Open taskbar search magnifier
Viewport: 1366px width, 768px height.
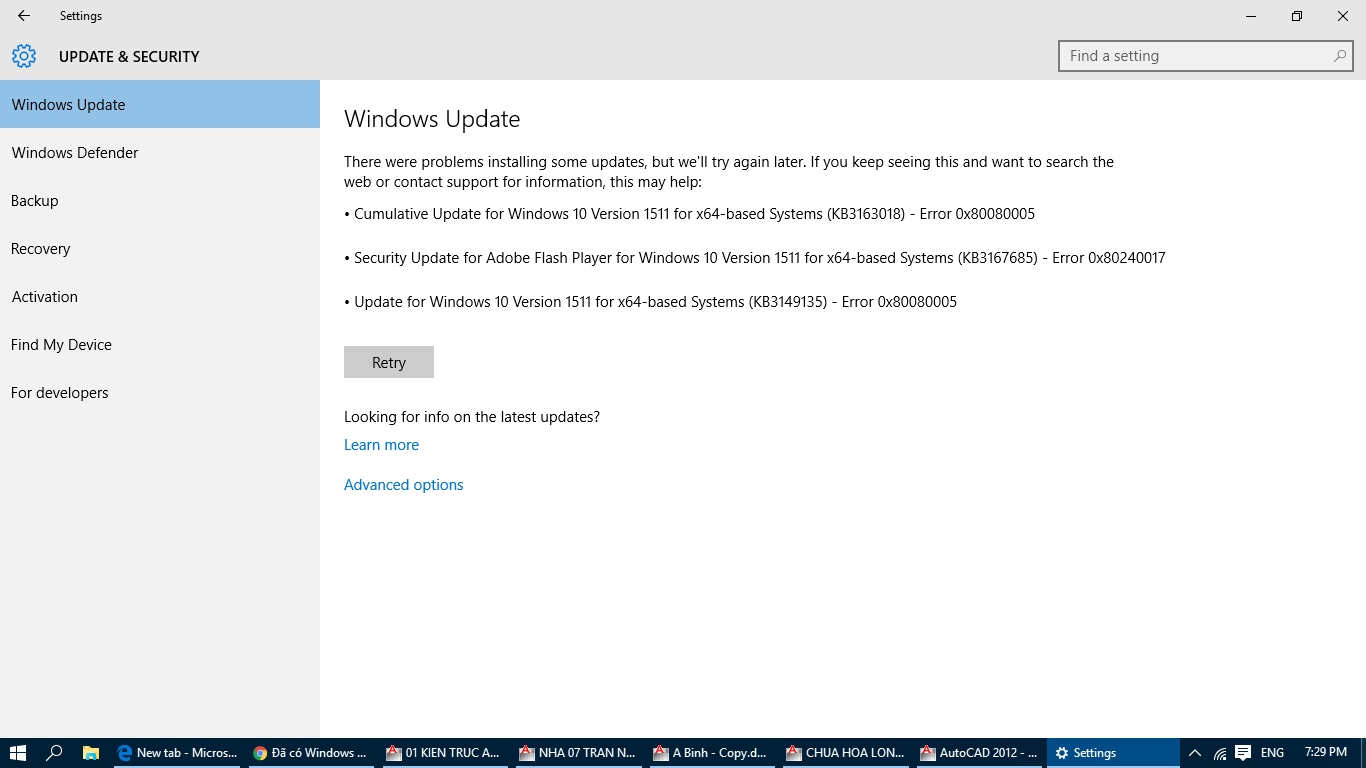(x=55, y=753)
